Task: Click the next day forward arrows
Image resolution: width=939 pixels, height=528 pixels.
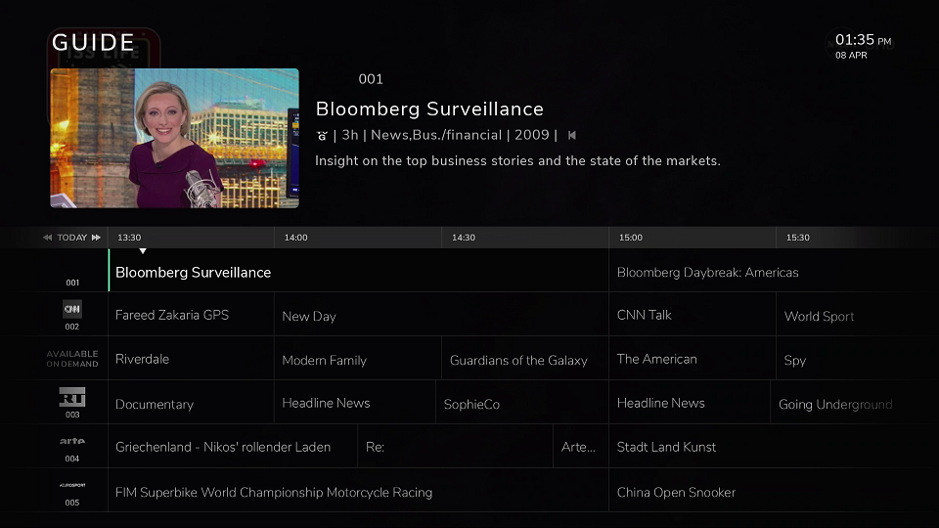Action: [x=96, y=238]
